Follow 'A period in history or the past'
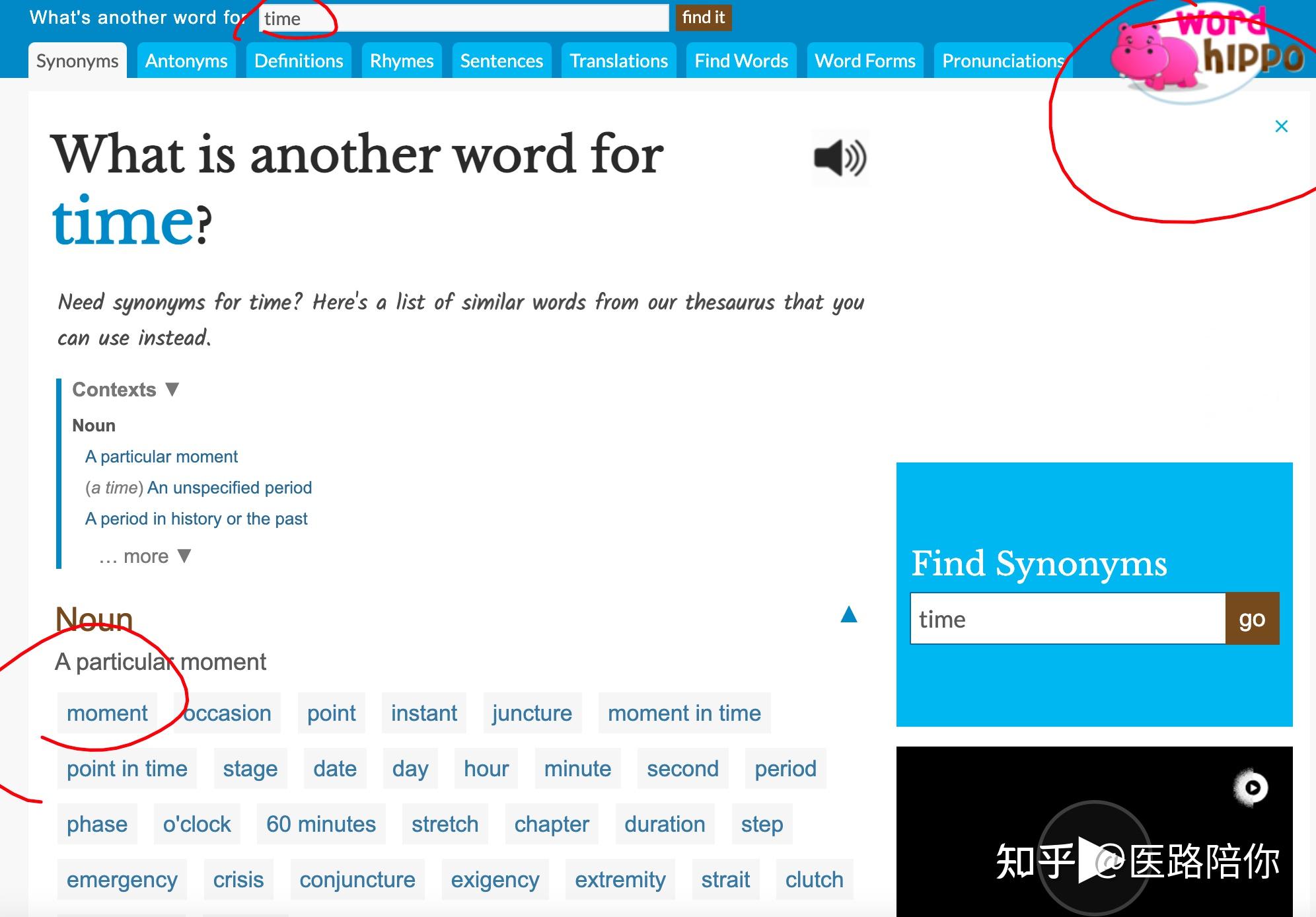Image resolution: width=1316 pixels, height=917 pixels. [x=196, y=519]
